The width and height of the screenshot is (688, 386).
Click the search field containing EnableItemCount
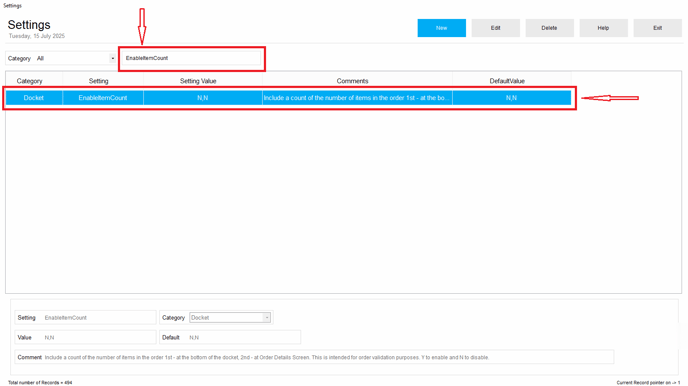192,58
